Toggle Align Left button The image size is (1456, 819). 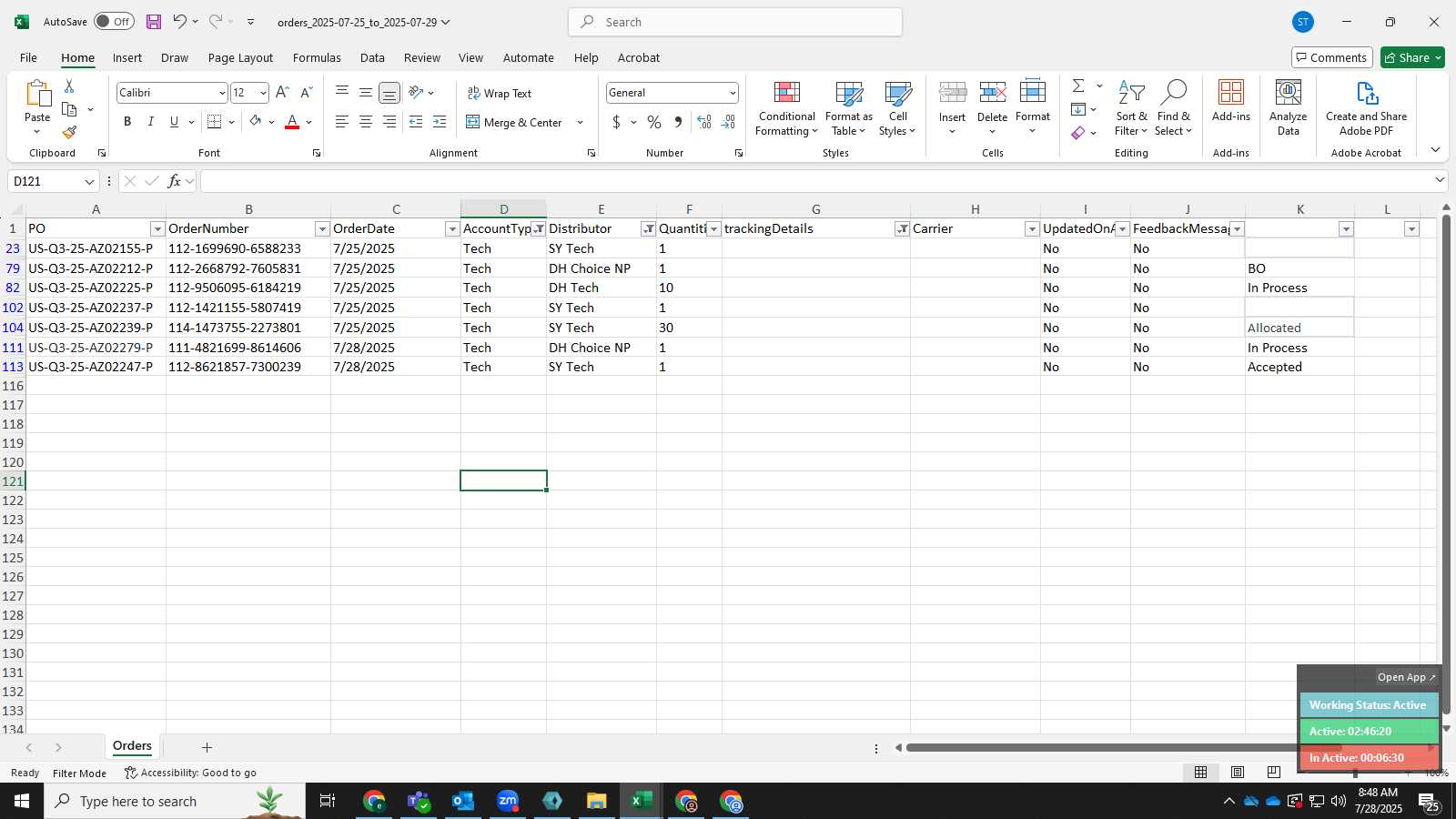[x=341, y=122]
